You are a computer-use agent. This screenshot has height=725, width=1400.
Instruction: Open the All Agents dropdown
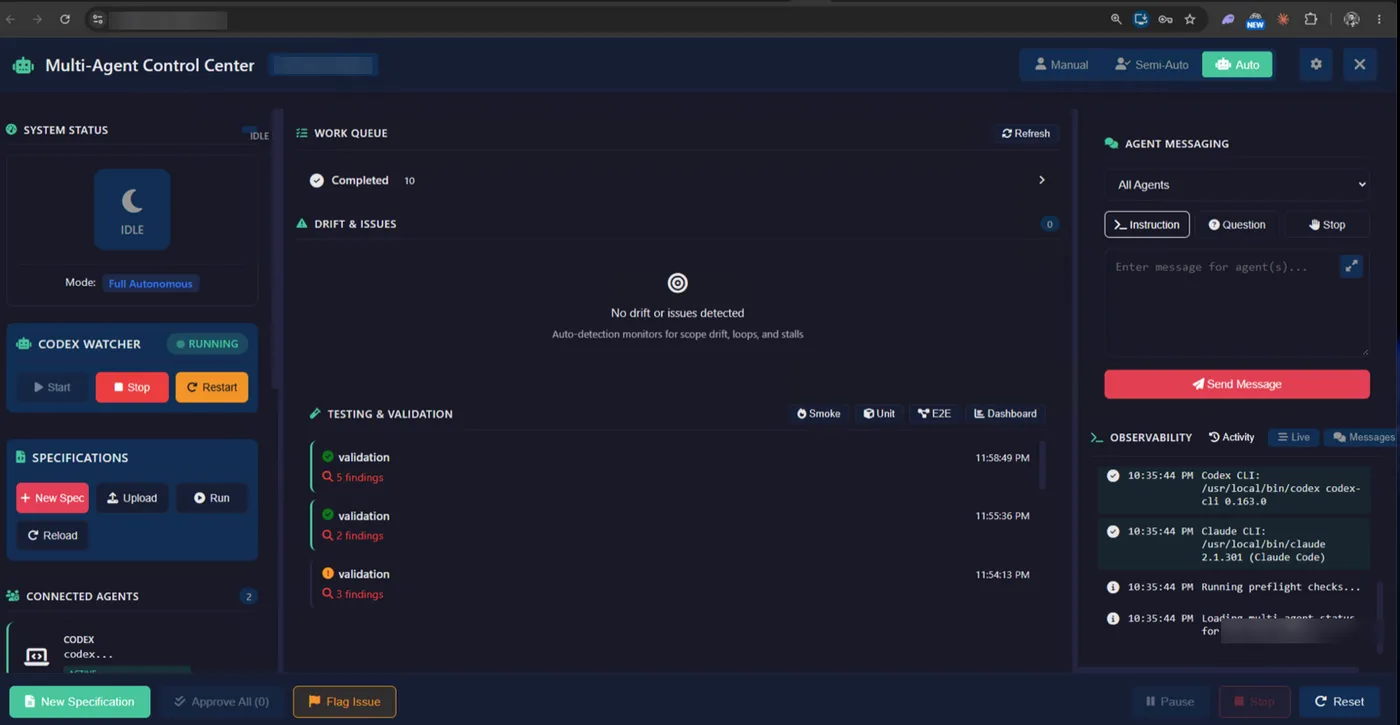click(1237, 185)
